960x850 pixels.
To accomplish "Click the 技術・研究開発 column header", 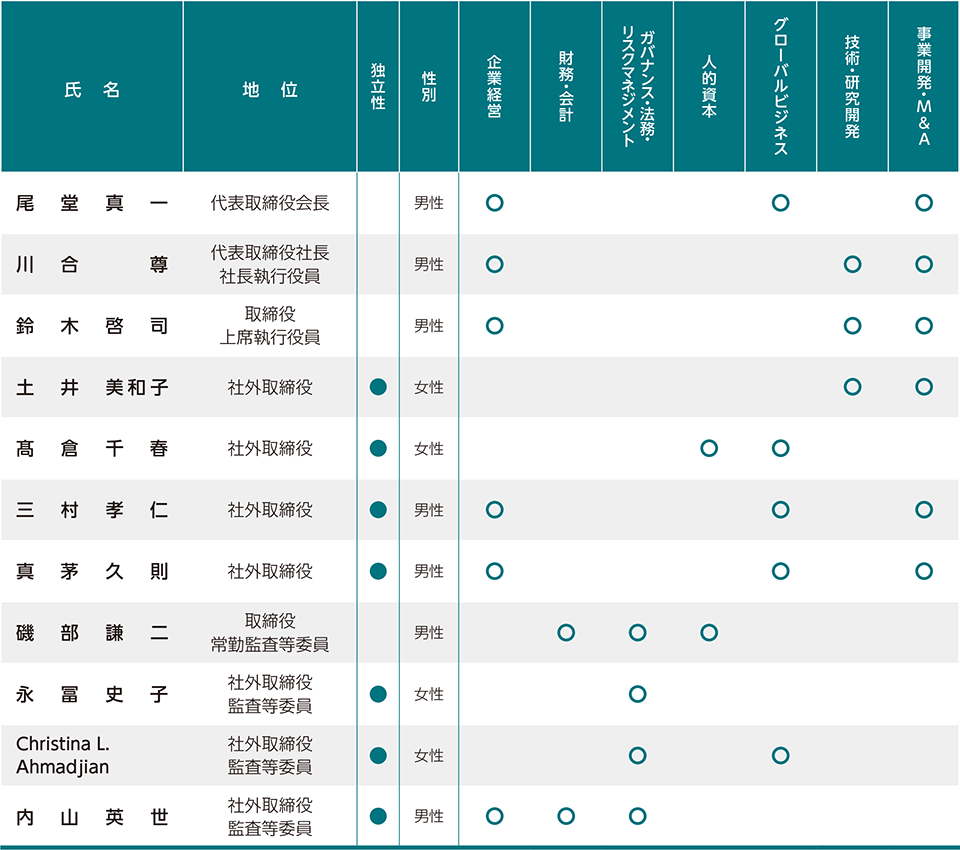I will pos(852,86).
